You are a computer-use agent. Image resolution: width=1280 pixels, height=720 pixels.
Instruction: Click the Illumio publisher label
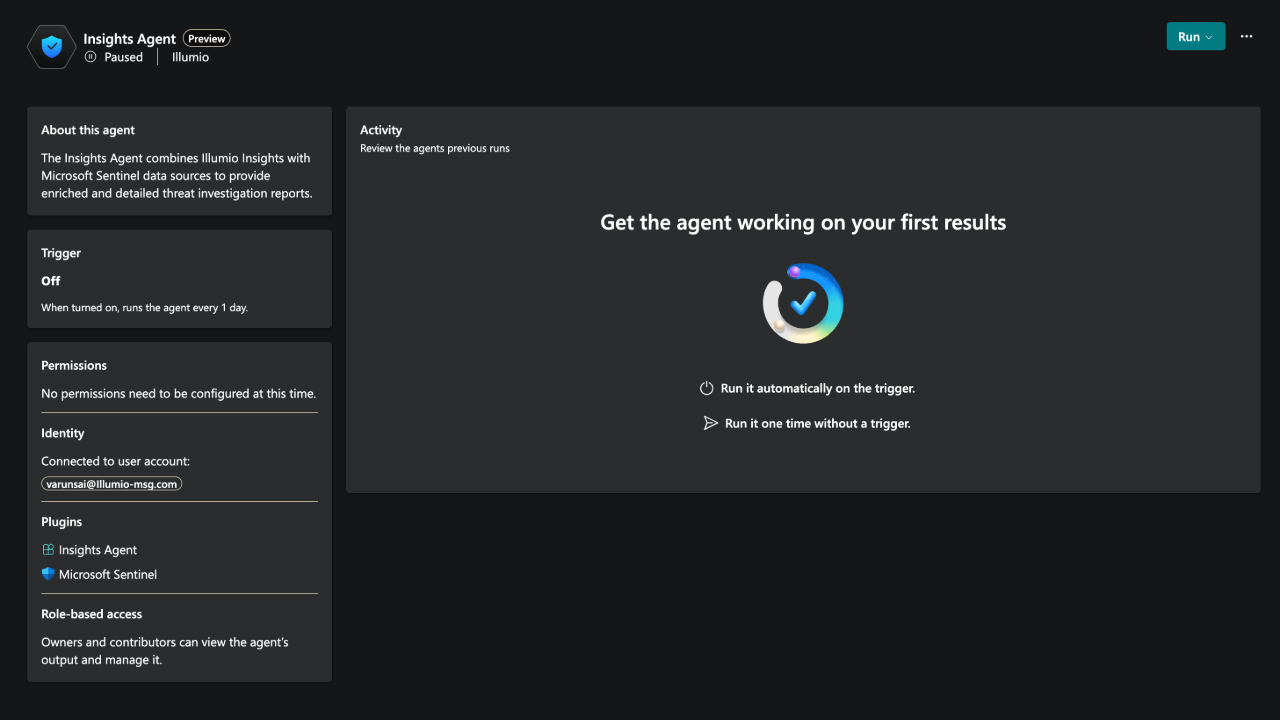[x=190, y=57]
